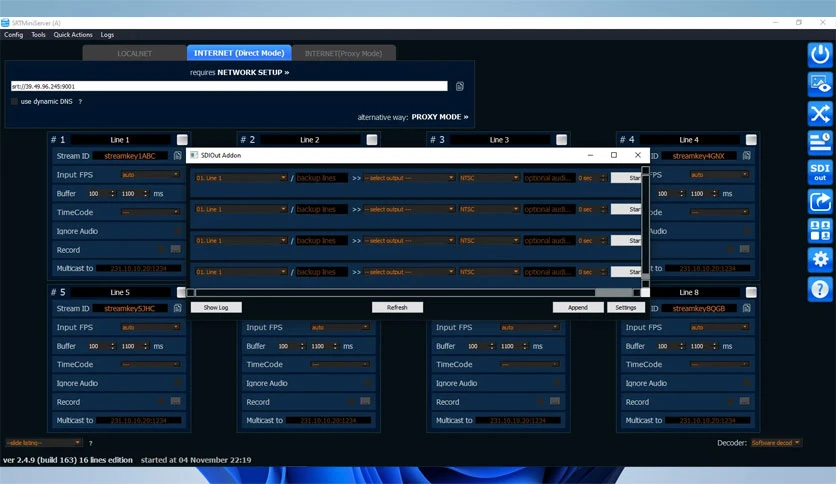This screenshot has height=484, width=836.
Task: Open the PROXY MODE » link
Action: pyautogui.click(x=440, y=117)
